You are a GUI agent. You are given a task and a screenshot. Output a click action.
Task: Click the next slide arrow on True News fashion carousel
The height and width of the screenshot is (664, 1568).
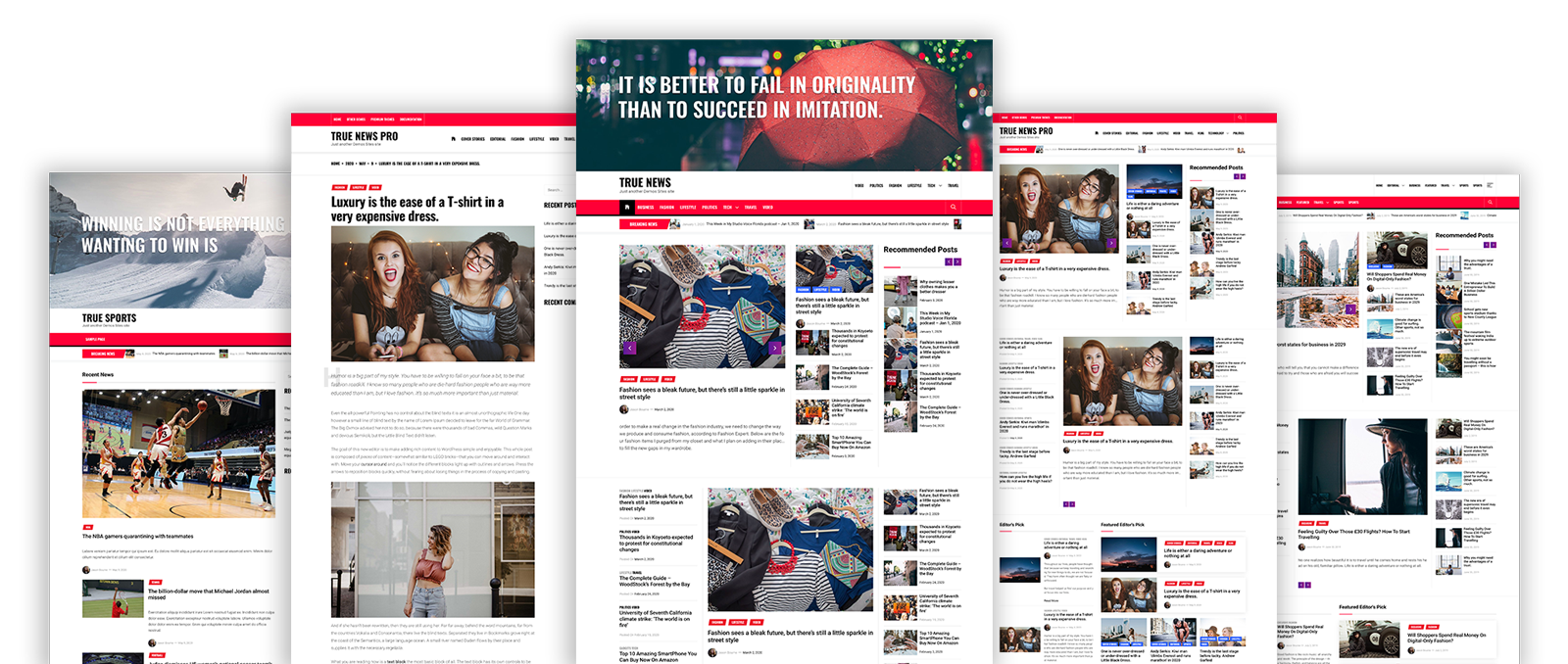tap(775, 348)
